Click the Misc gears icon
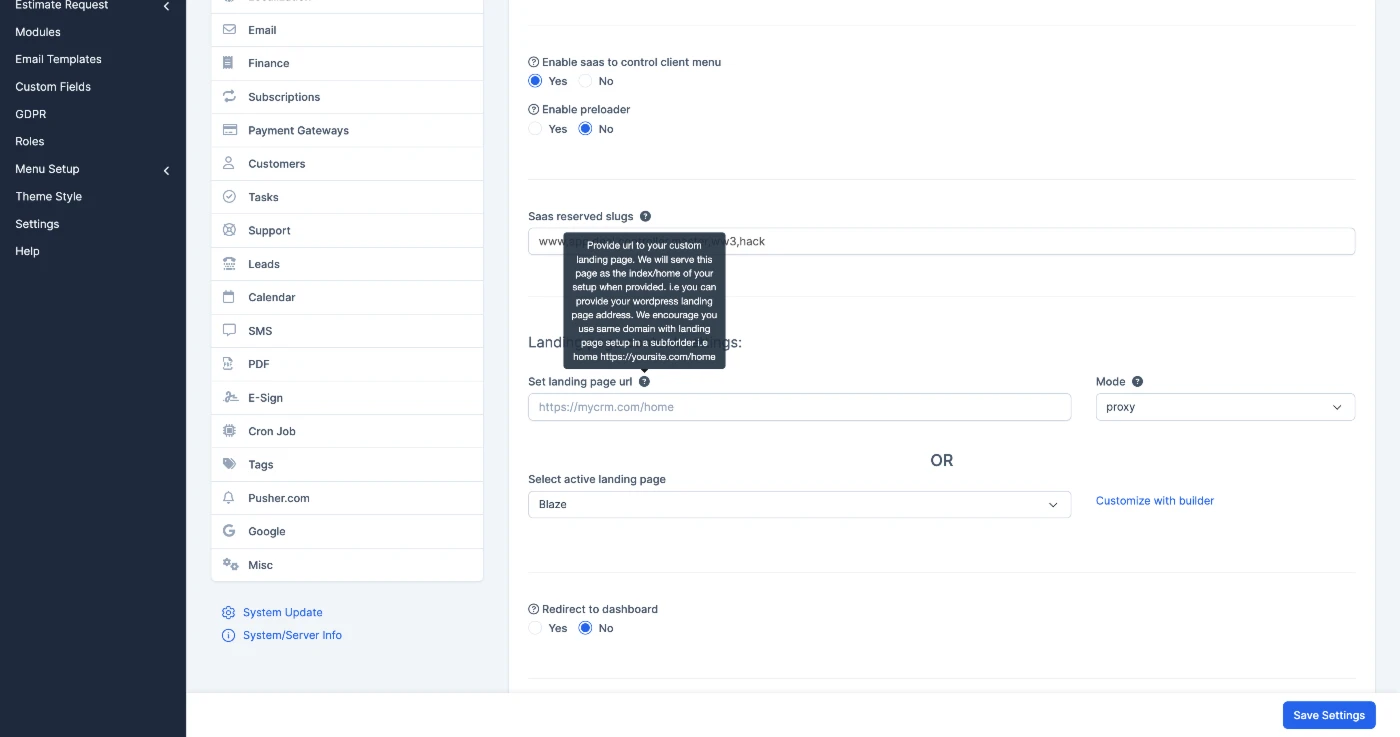Image resolution: width=1400 pixels, height=737 pixels. coord(230,565)
